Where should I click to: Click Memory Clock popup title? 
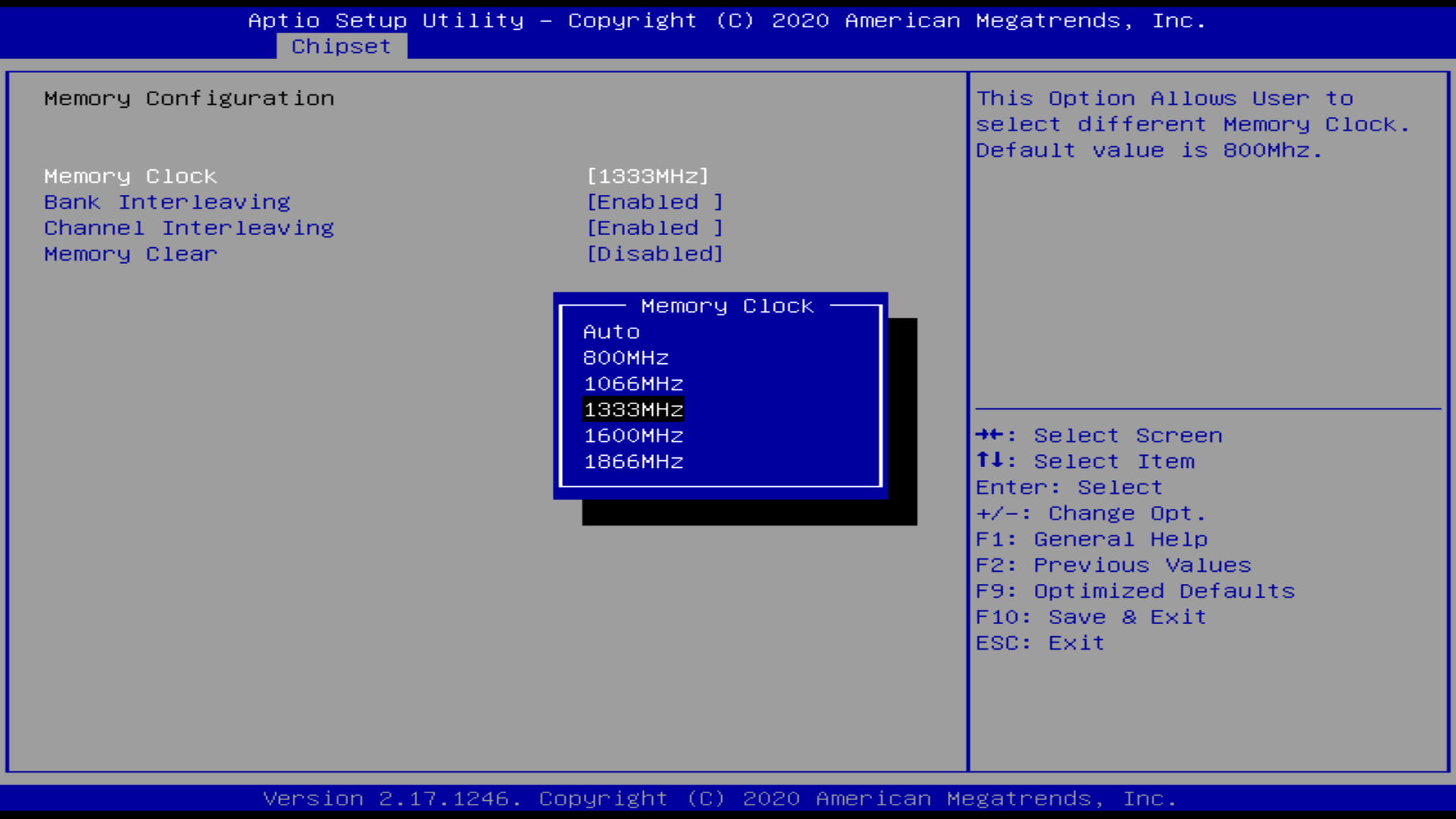coord(726,306)
